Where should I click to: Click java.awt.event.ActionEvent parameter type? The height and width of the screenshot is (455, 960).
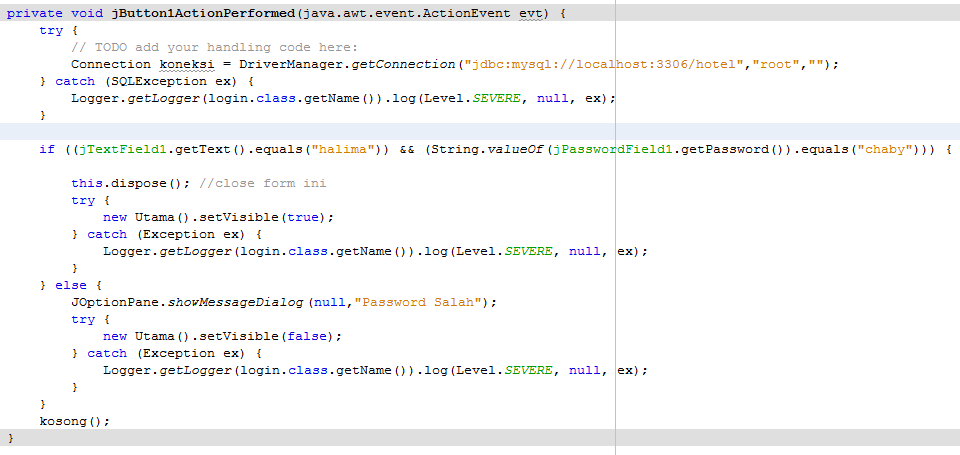click(x=407, y=13)
